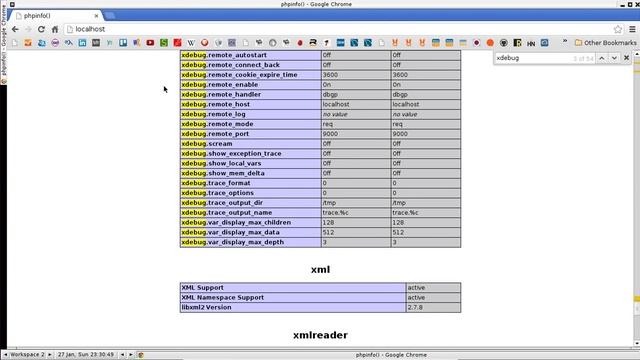Close the find bar

pyautogui.click(x=627, y=58)
